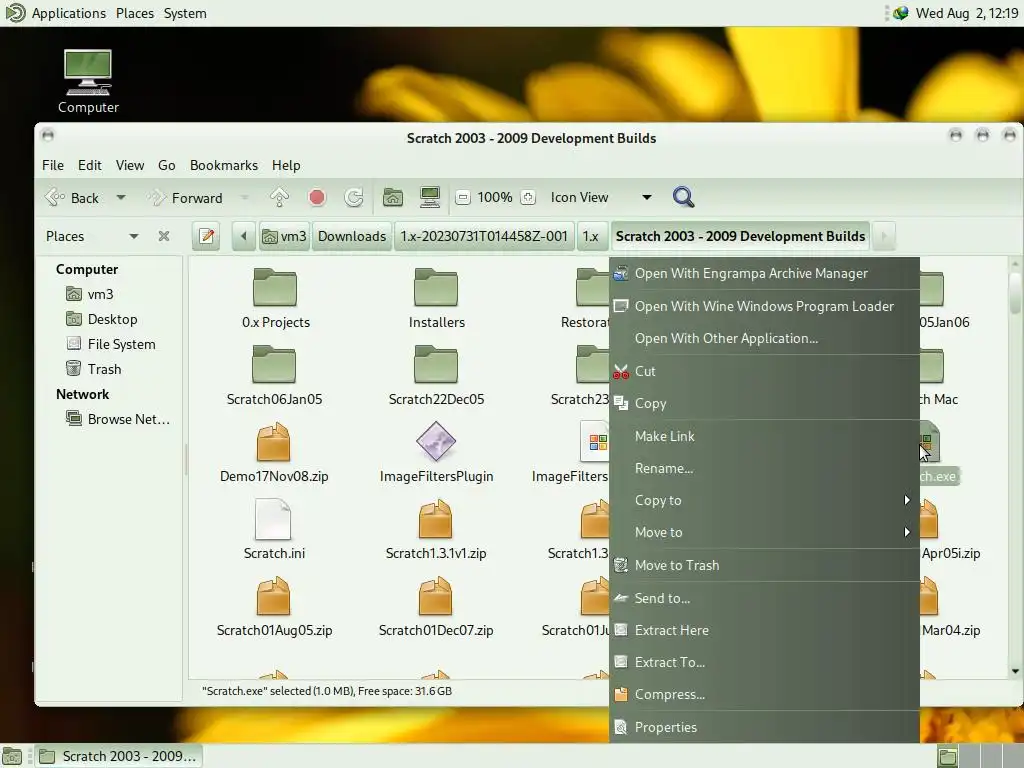Go to the Downloads path button
This screenshot has height=768, width=1024.
click(352, 236)
